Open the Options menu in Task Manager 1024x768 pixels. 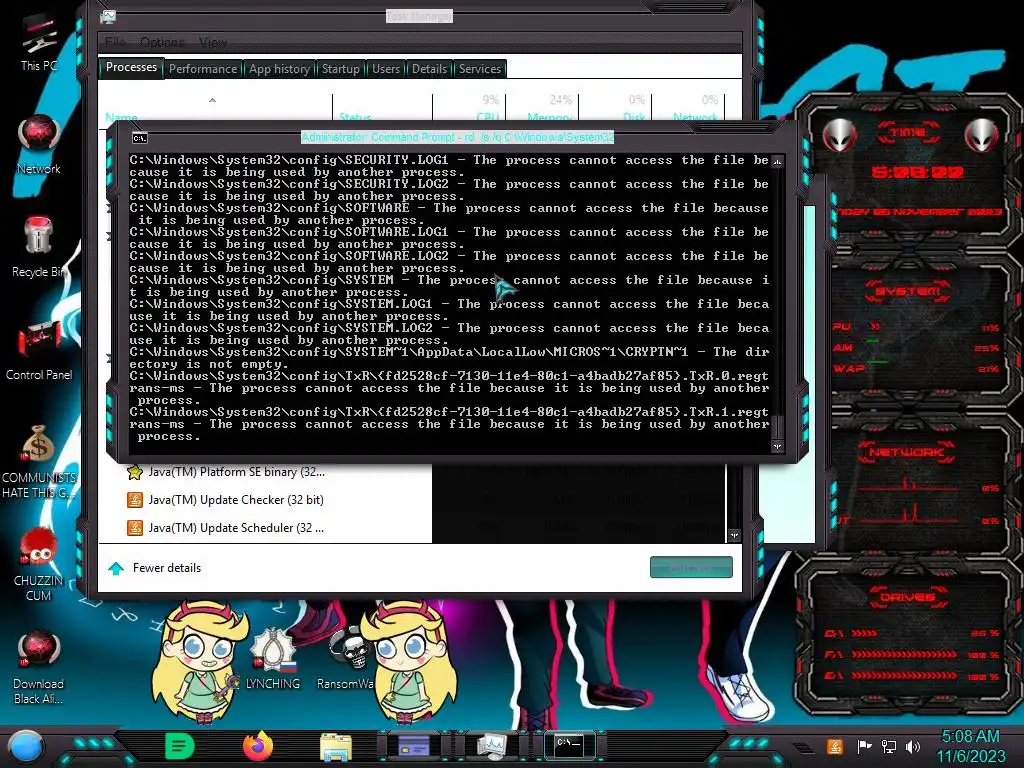tap(162, 42)
